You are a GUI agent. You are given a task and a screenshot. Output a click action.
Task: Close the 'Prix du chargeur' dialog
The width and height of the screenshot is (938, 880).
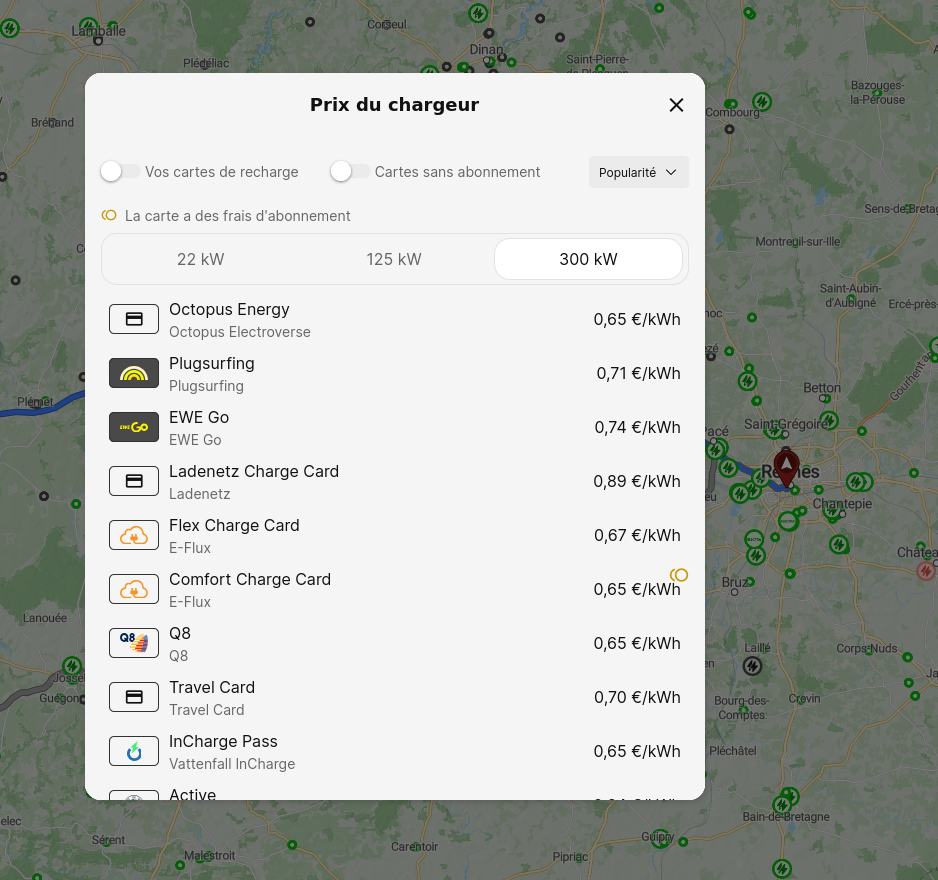(x=676, y=105)
